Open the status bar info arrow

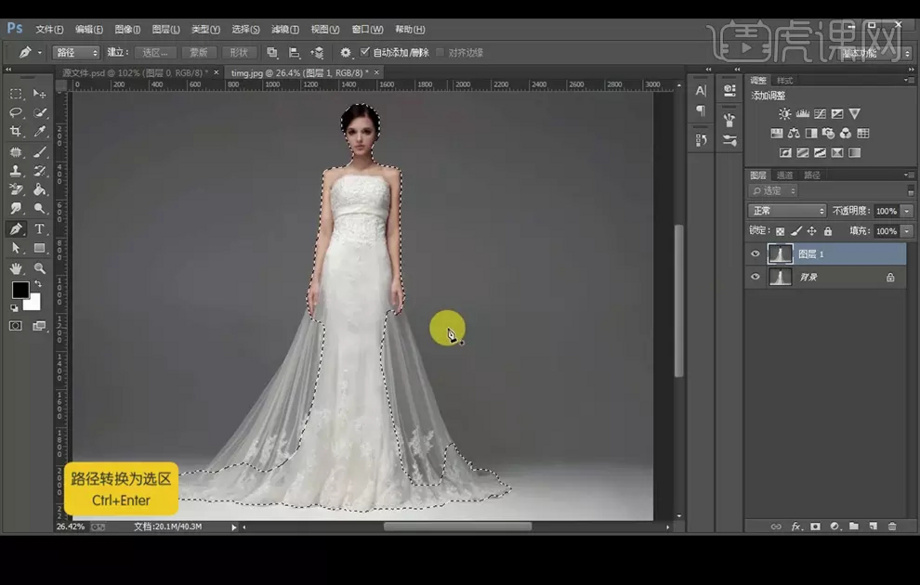tap(234, 527)
